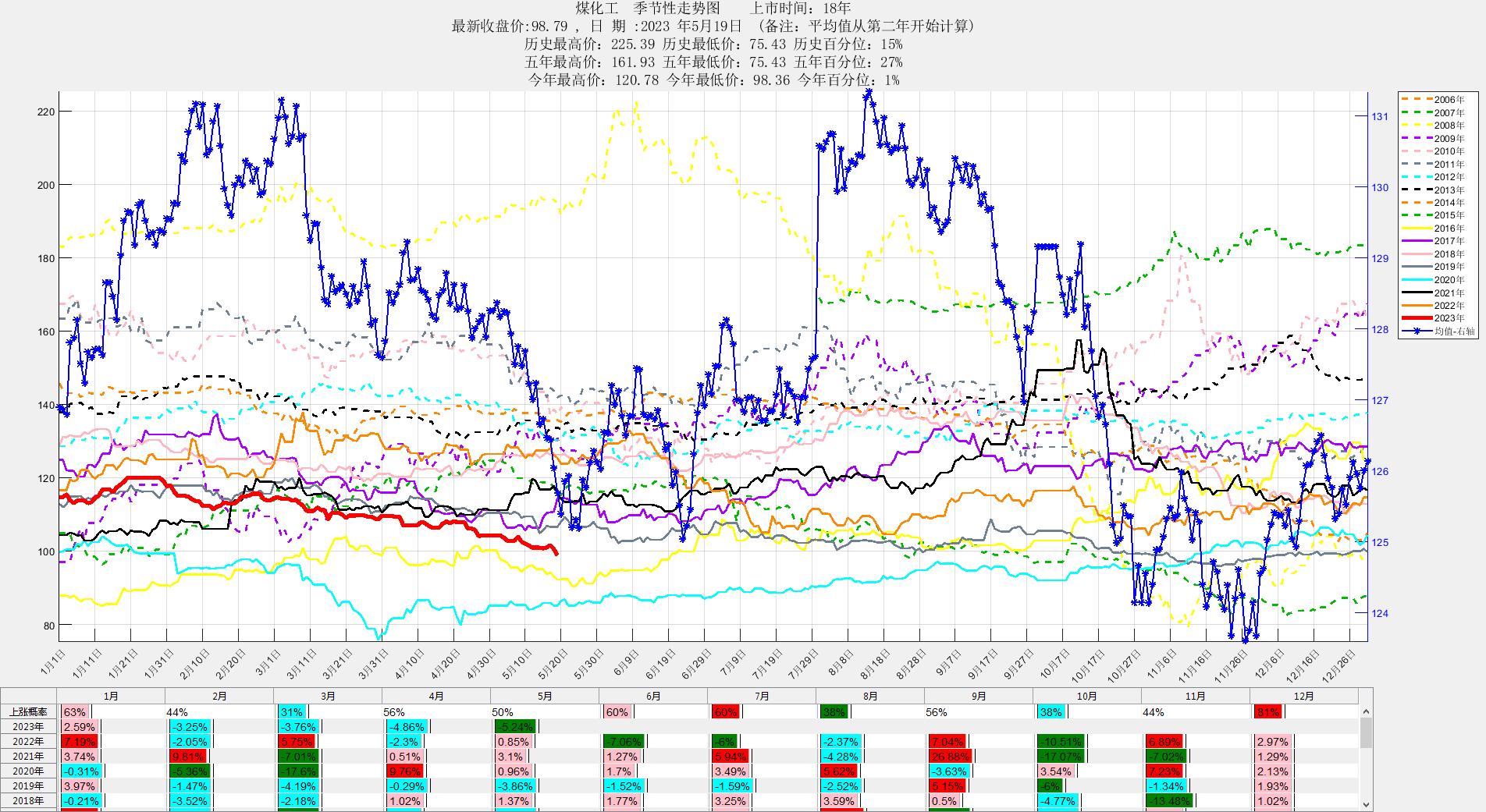The width and height of the screenshot is (1486, 812).
Task: Select the 2023年 row header in table
Action: click(29, 726)
